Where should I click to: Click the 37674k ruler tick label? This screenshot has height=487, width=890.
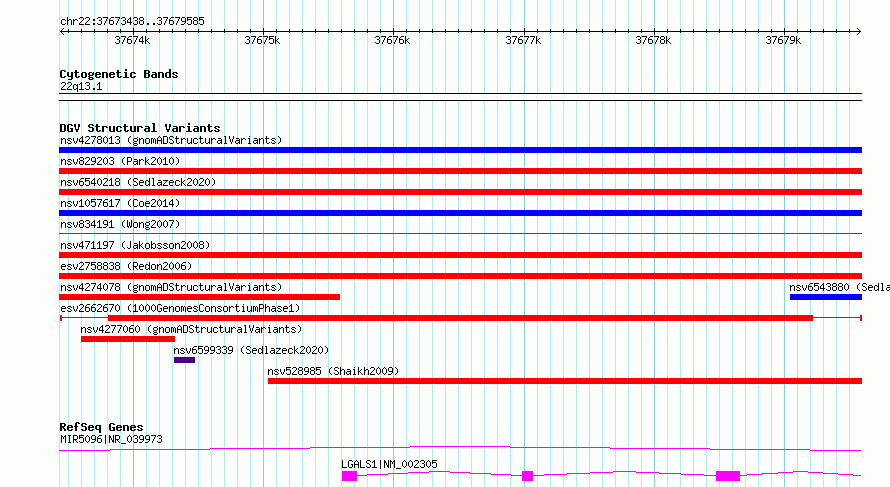[132, 40]
